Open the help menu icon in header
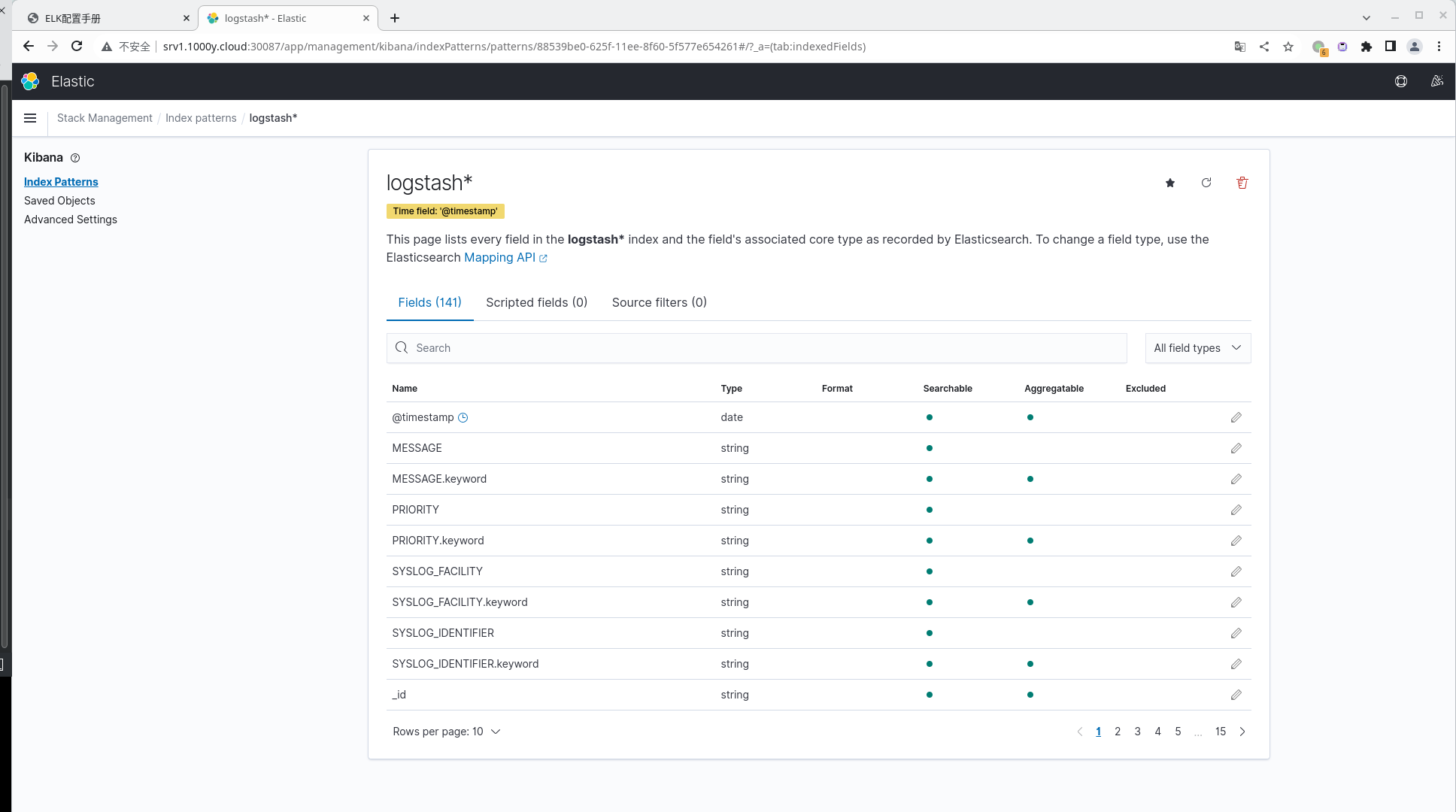 (x=1400, y=81)
